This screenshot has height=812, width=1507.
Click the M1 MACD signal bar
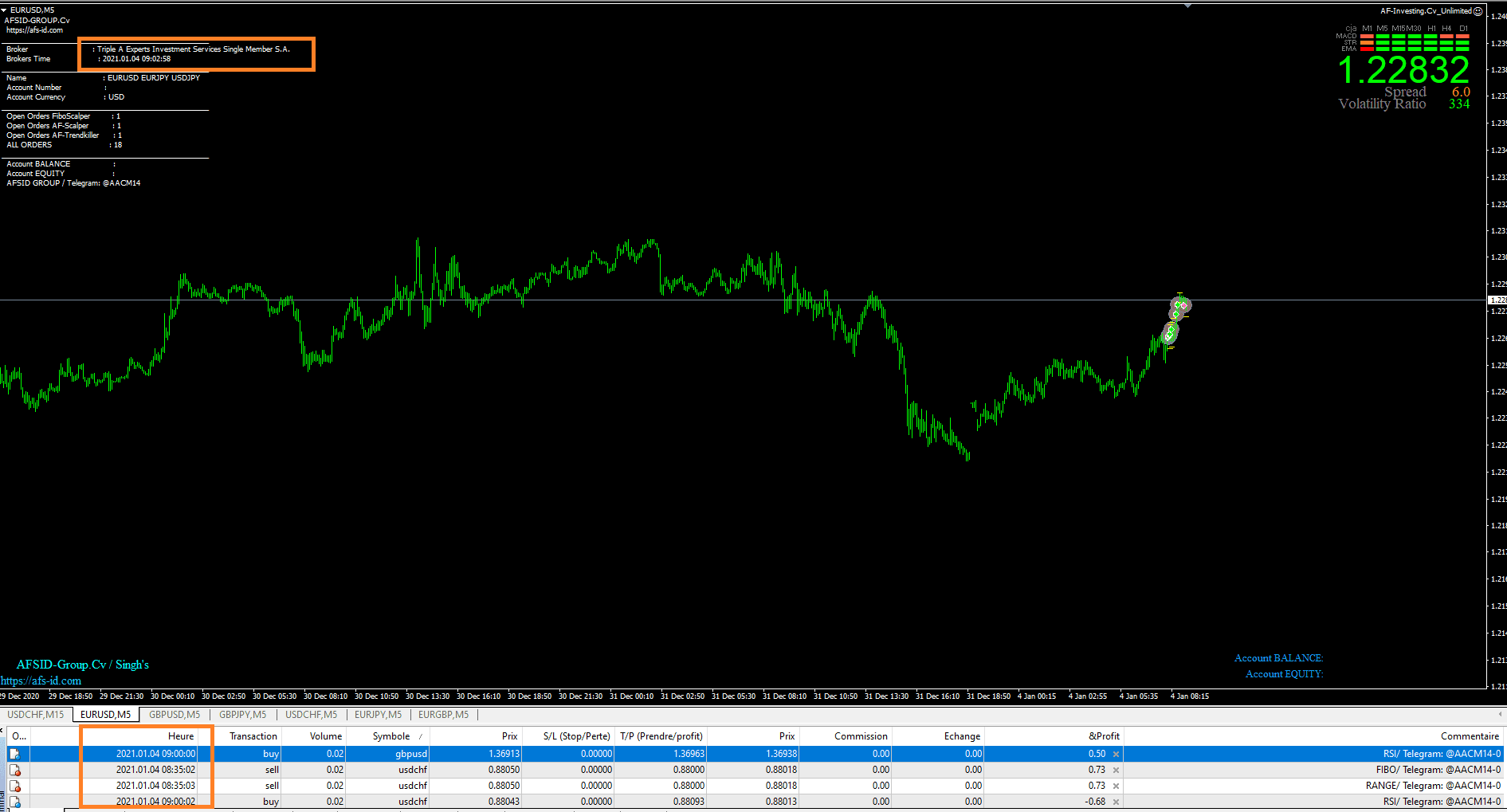point(1367,37)
